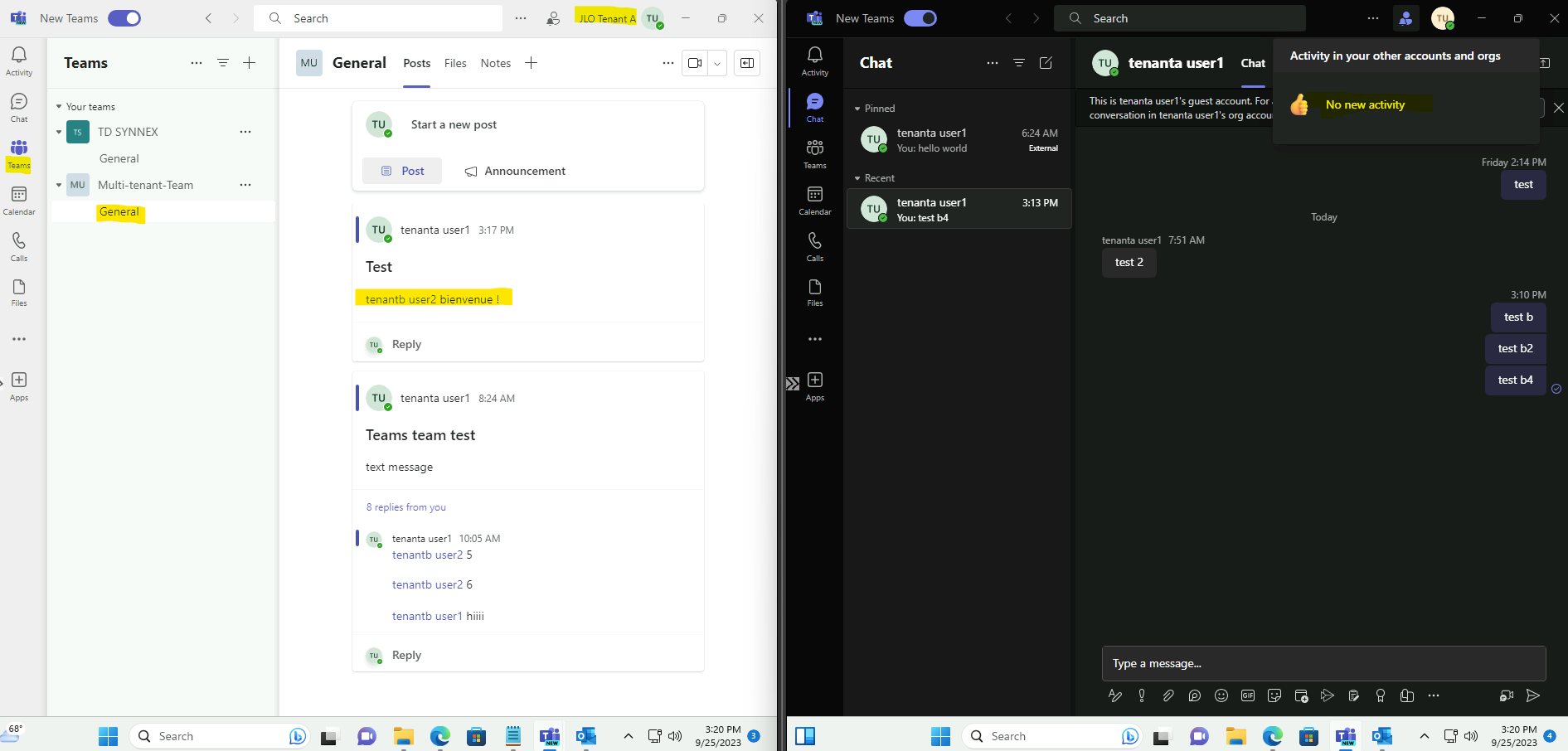Select Post type in new post box
This screenshot has height=751, width=1568.
coord(402,171)
